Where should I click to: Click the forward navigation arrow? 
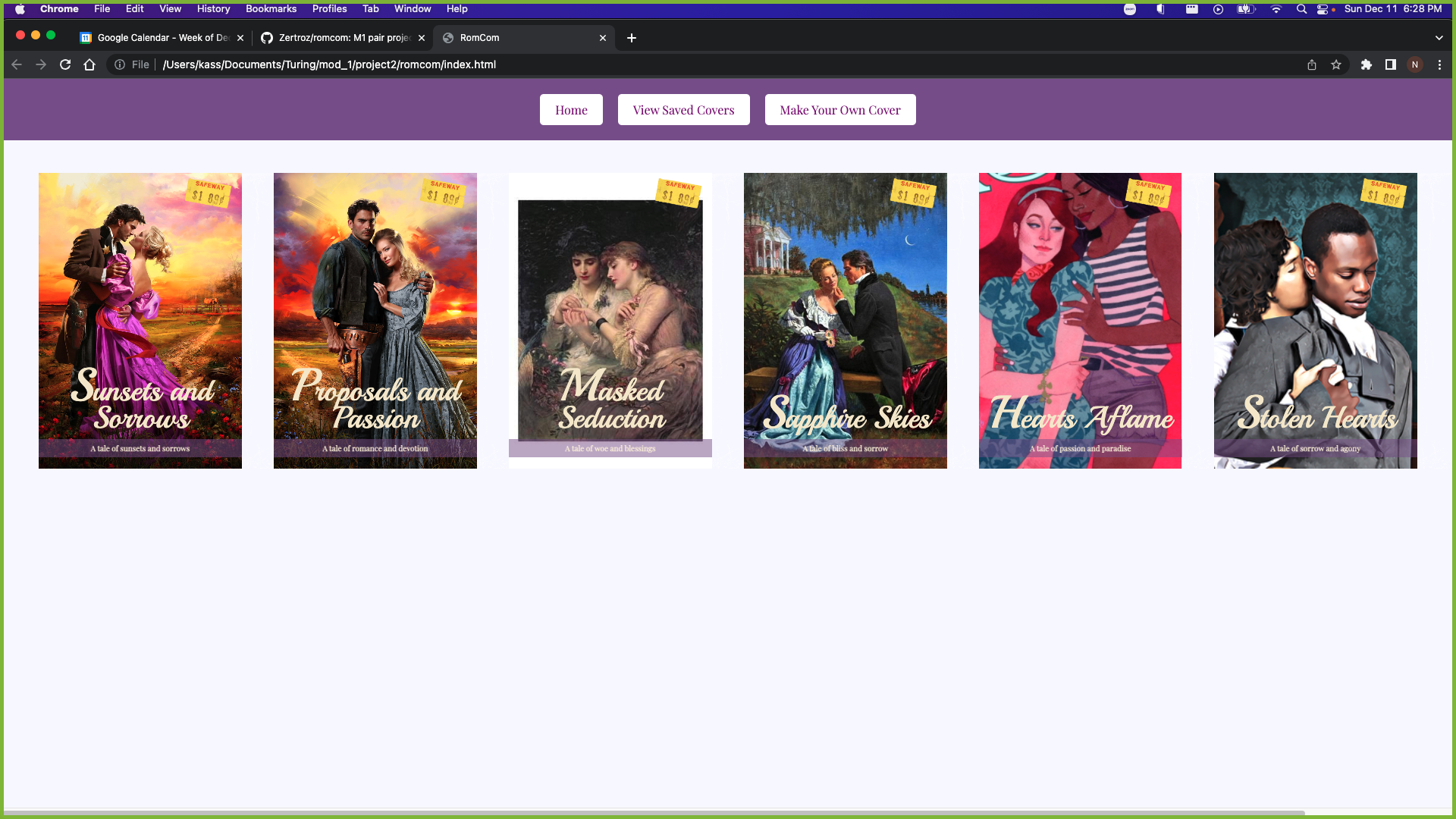click(x=41, y=64)
